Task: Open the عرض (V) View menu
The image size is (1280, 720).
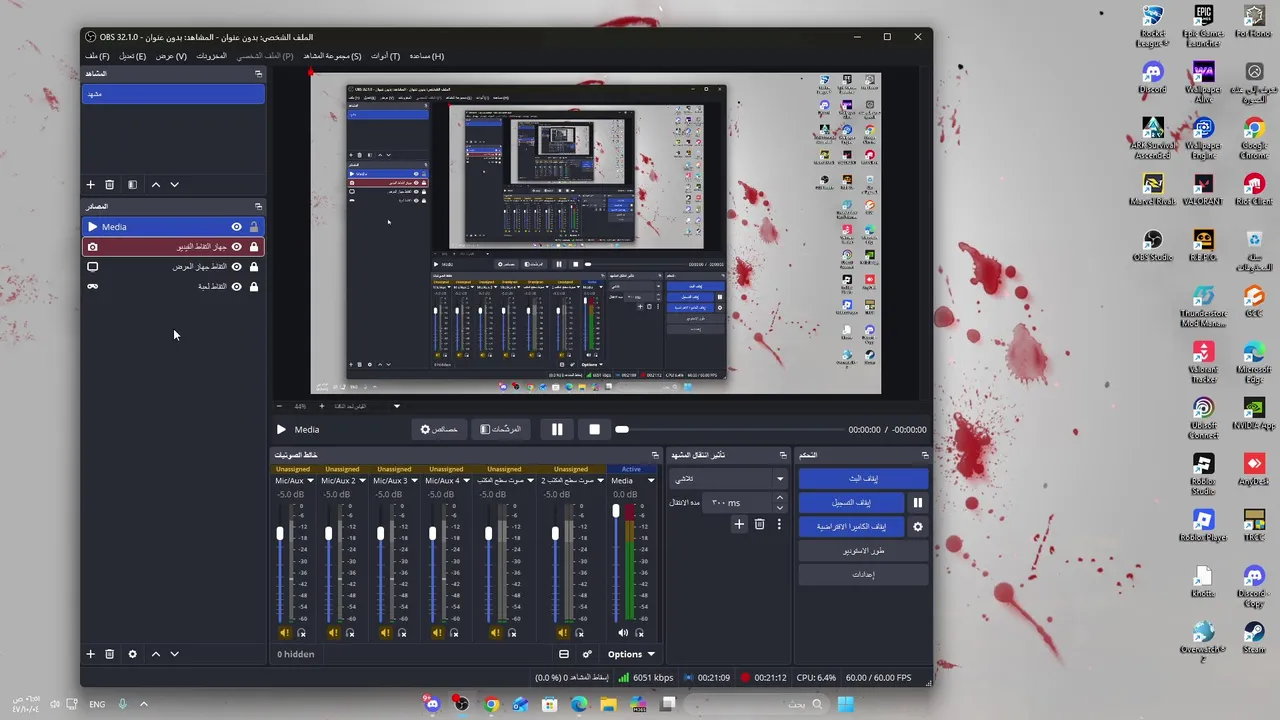Action: tap(171, 56)
